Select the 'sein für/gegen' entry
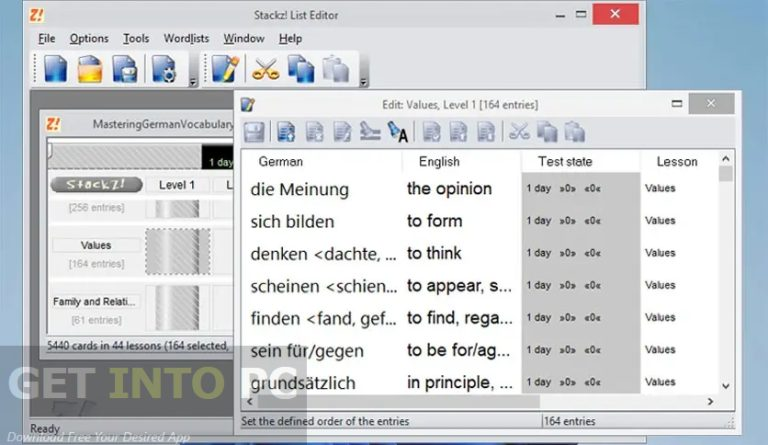The width and height of the screenshot is (768, 445). [307, 351]
